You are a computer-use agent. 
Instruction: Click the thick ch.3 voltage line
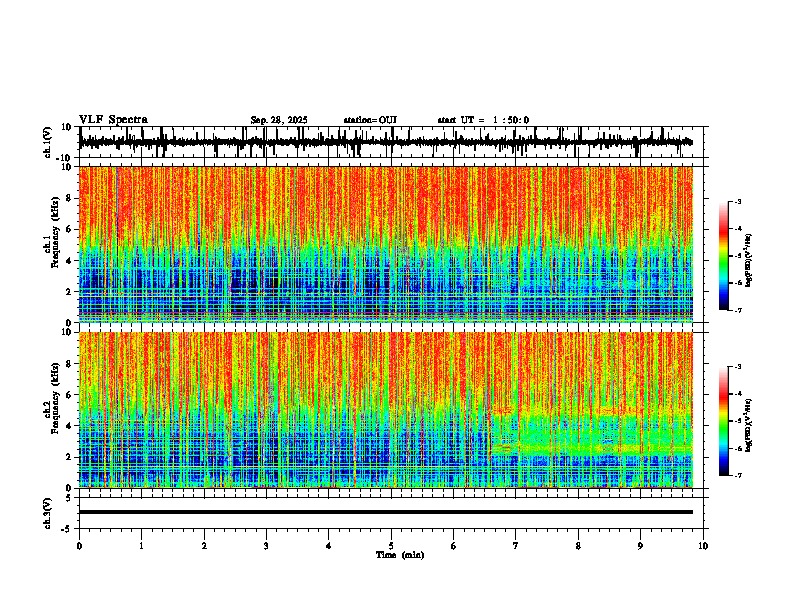click(386, 512)
